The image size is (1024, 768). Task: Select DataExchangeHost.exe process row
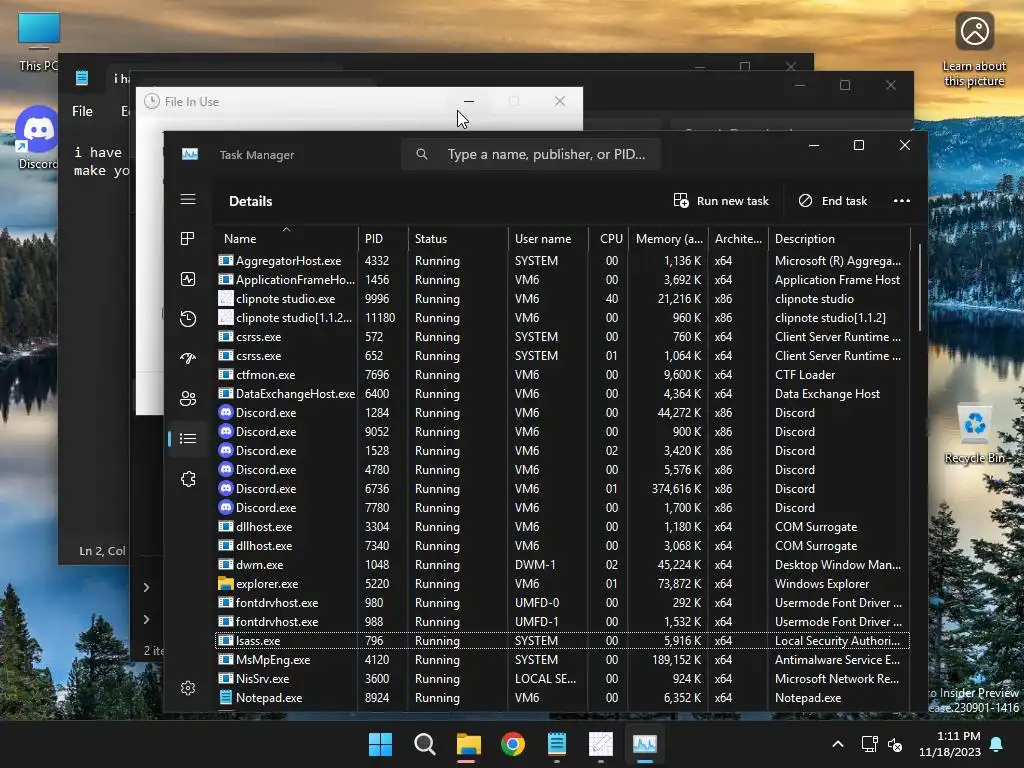pyautogui.click(x=562, y=393)
